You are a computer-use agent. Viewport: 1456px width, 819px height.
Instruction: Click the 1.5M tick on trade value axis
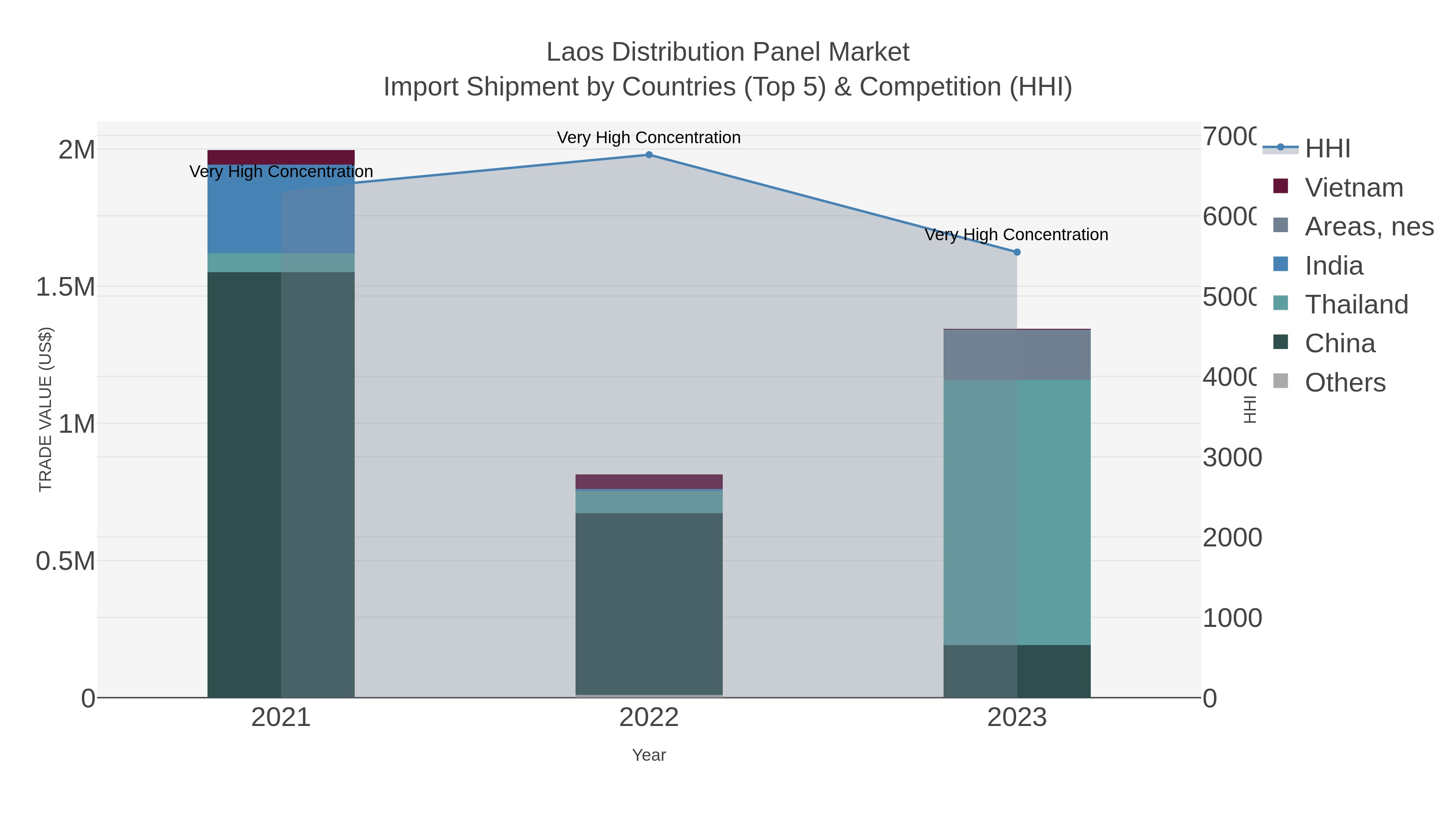(x=66, y=287)
